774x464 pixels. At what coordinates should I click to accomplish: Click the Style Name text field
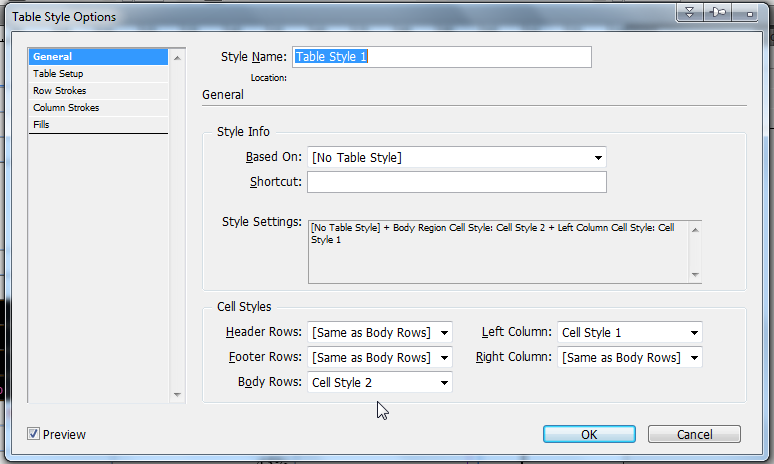coord(441,57)
